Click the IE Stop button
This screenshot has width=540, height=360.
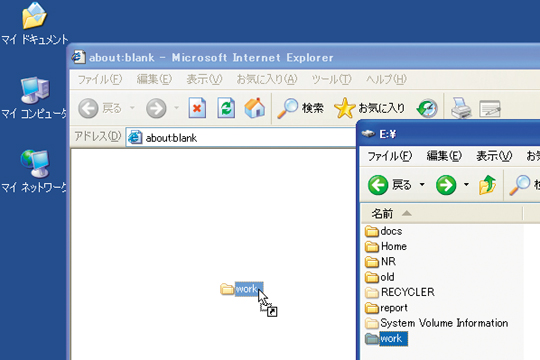[197, 108]
